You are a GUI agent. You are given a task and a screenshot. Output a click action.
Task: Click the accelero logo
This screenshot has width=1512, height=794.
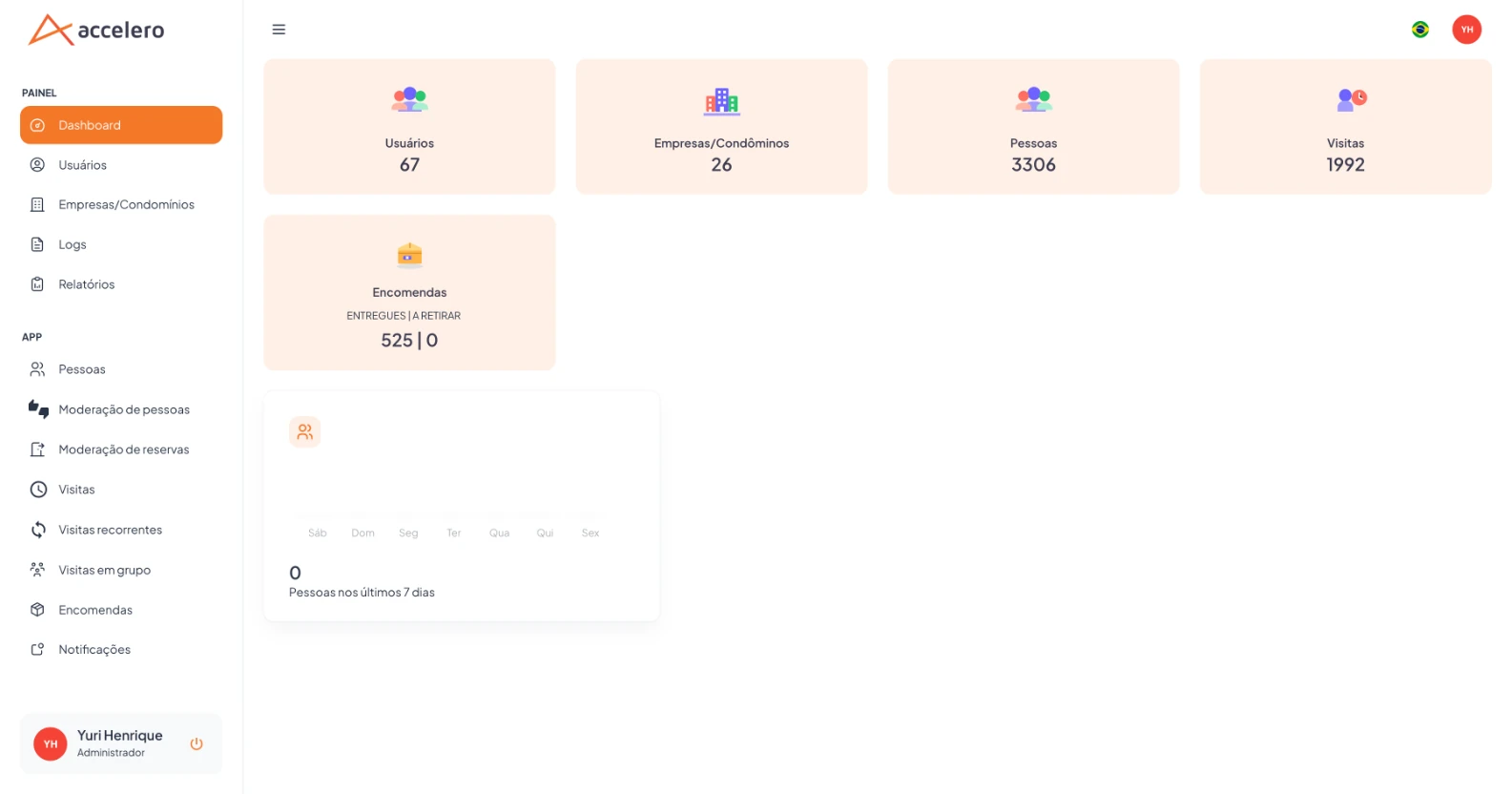(96, 30)
